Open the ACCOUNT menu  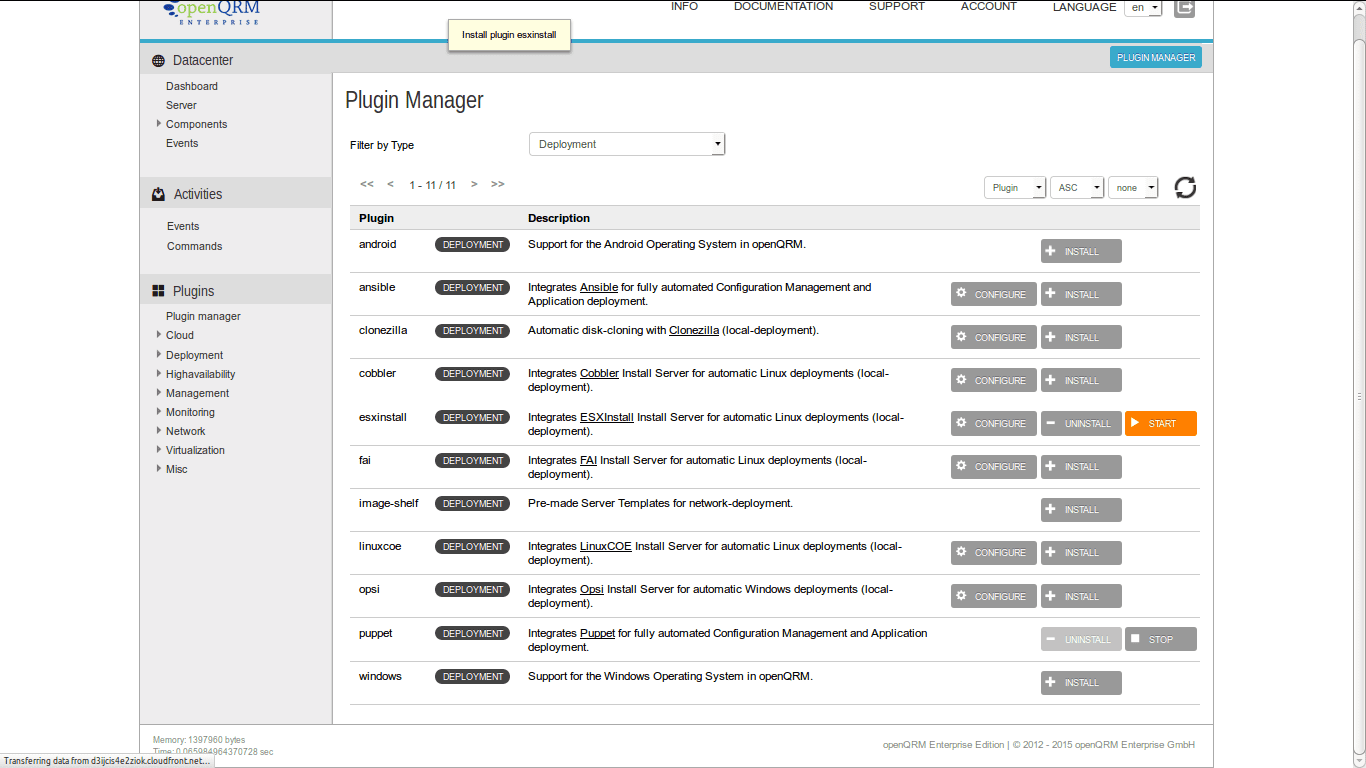988,6
